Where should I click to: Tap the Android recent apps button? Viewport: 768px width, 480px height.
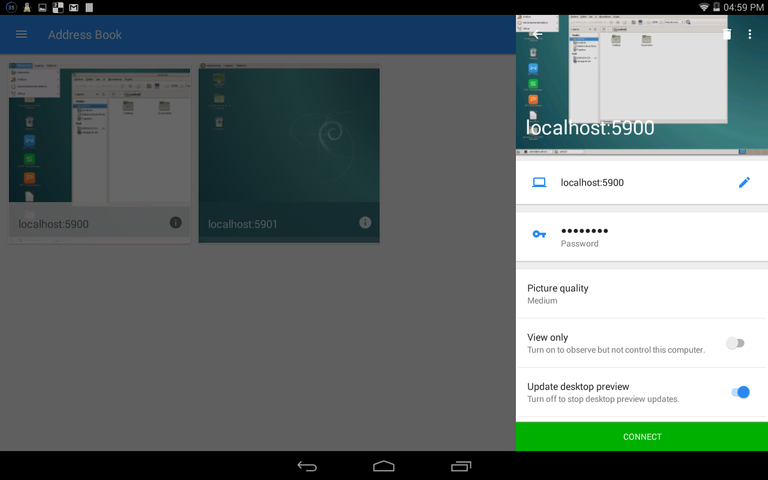point(460,466)
